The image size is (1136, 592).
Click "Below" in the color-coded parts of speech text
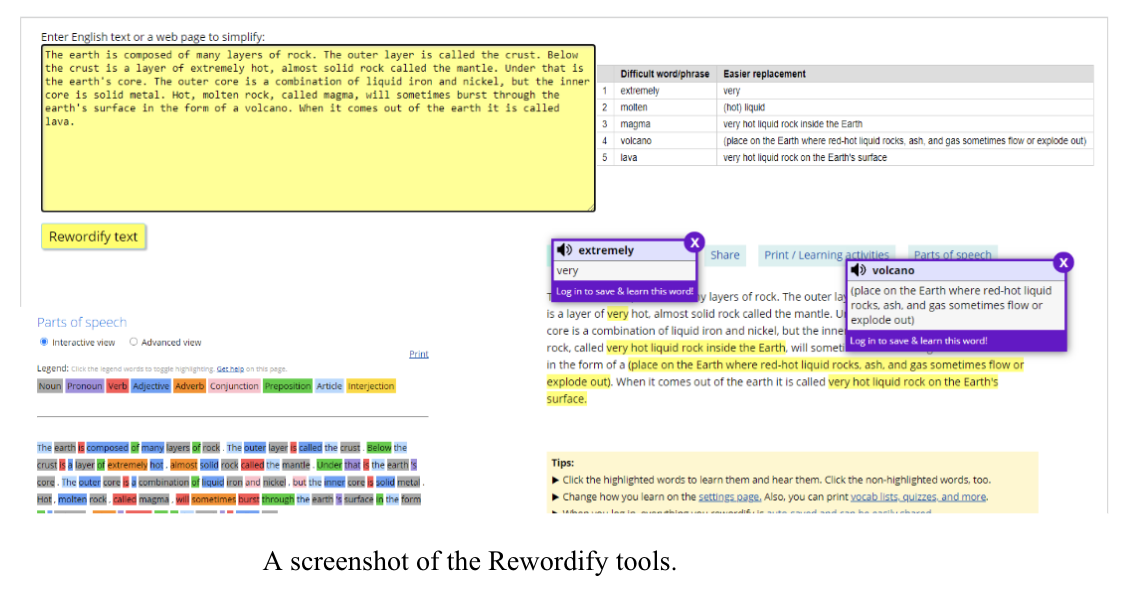click(379, 448)
